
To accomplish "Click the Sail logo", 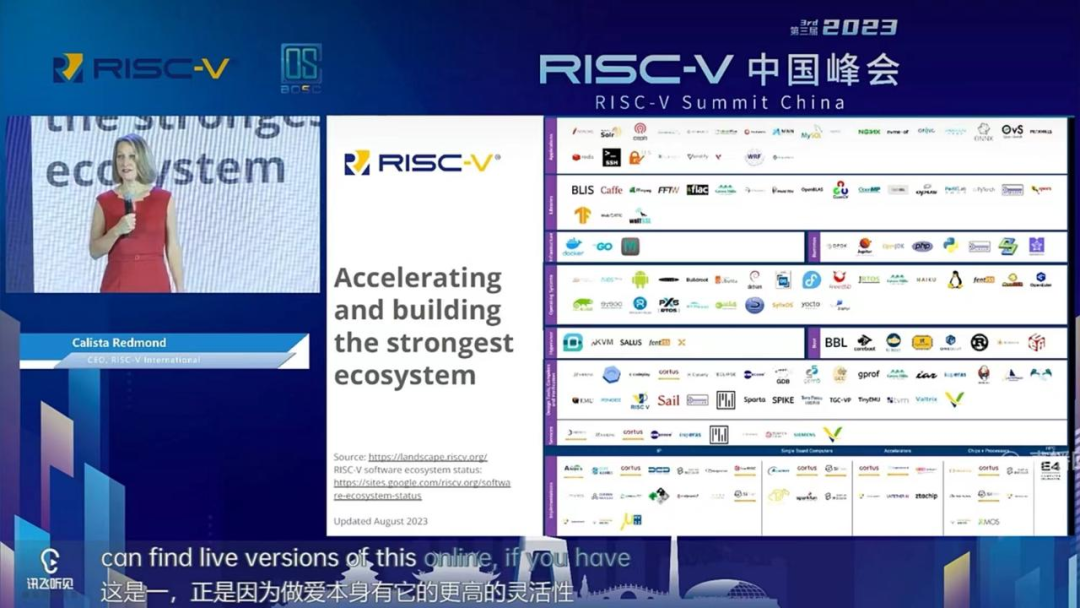I will tap(668, 400).
